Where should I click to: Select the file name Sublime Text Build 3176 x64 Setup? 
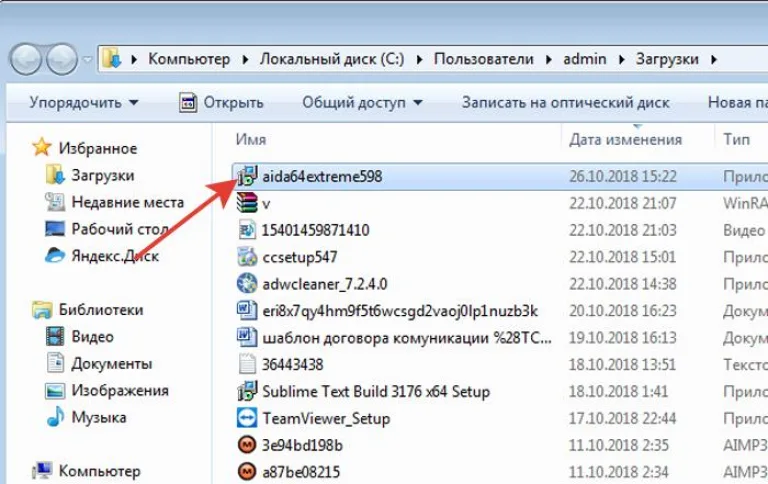(376, 391)
